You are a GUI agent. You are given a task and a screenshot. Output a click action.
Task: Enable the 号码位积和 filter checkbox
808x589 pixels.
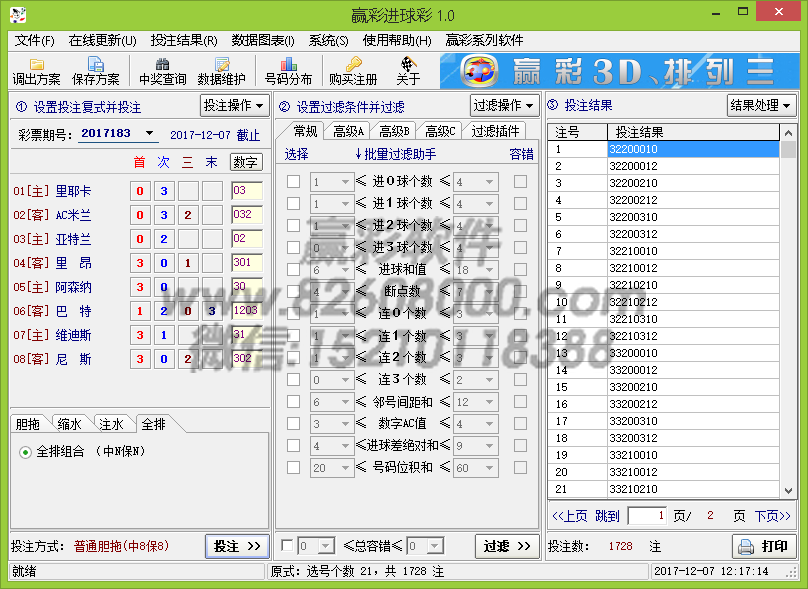tap(293, 467)
